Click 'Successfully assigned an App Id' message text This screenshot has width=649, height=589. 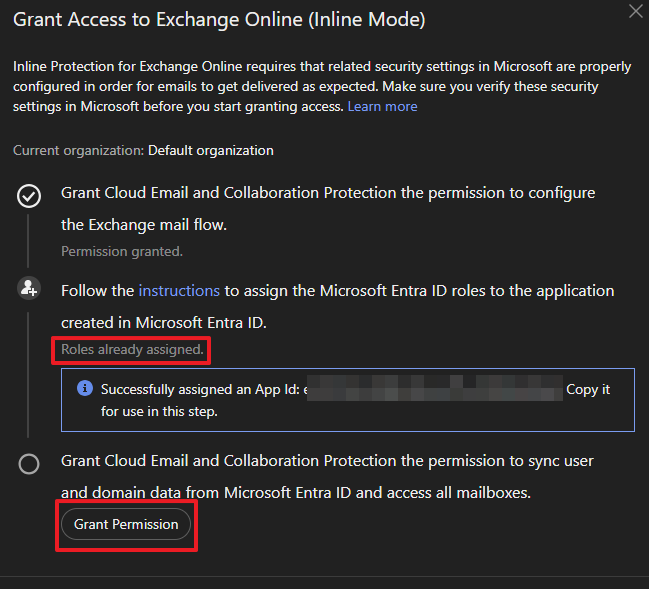200,390
